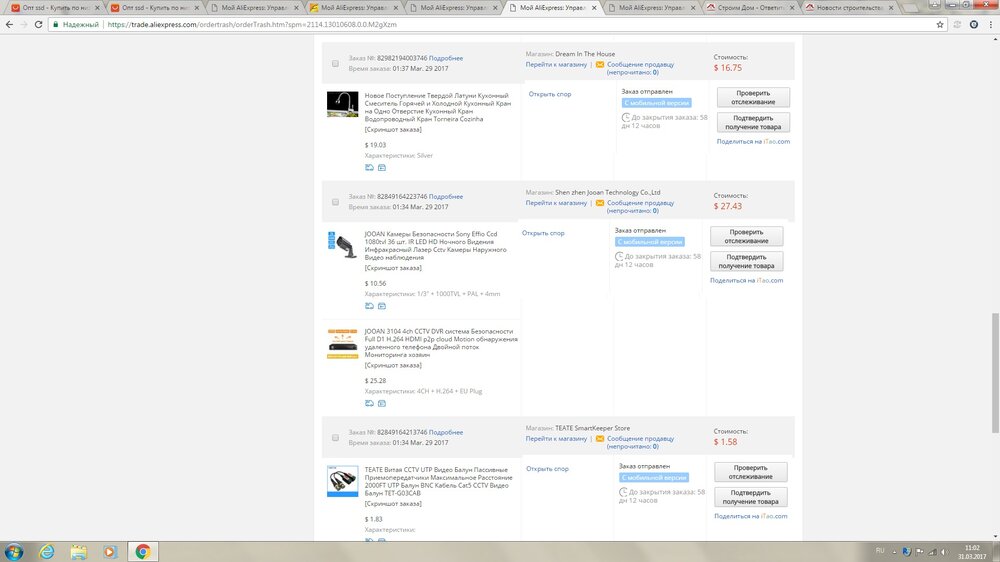Select checkbox for order 82982194003746
Screen dimensions: 1000x562
pos(335,64)
